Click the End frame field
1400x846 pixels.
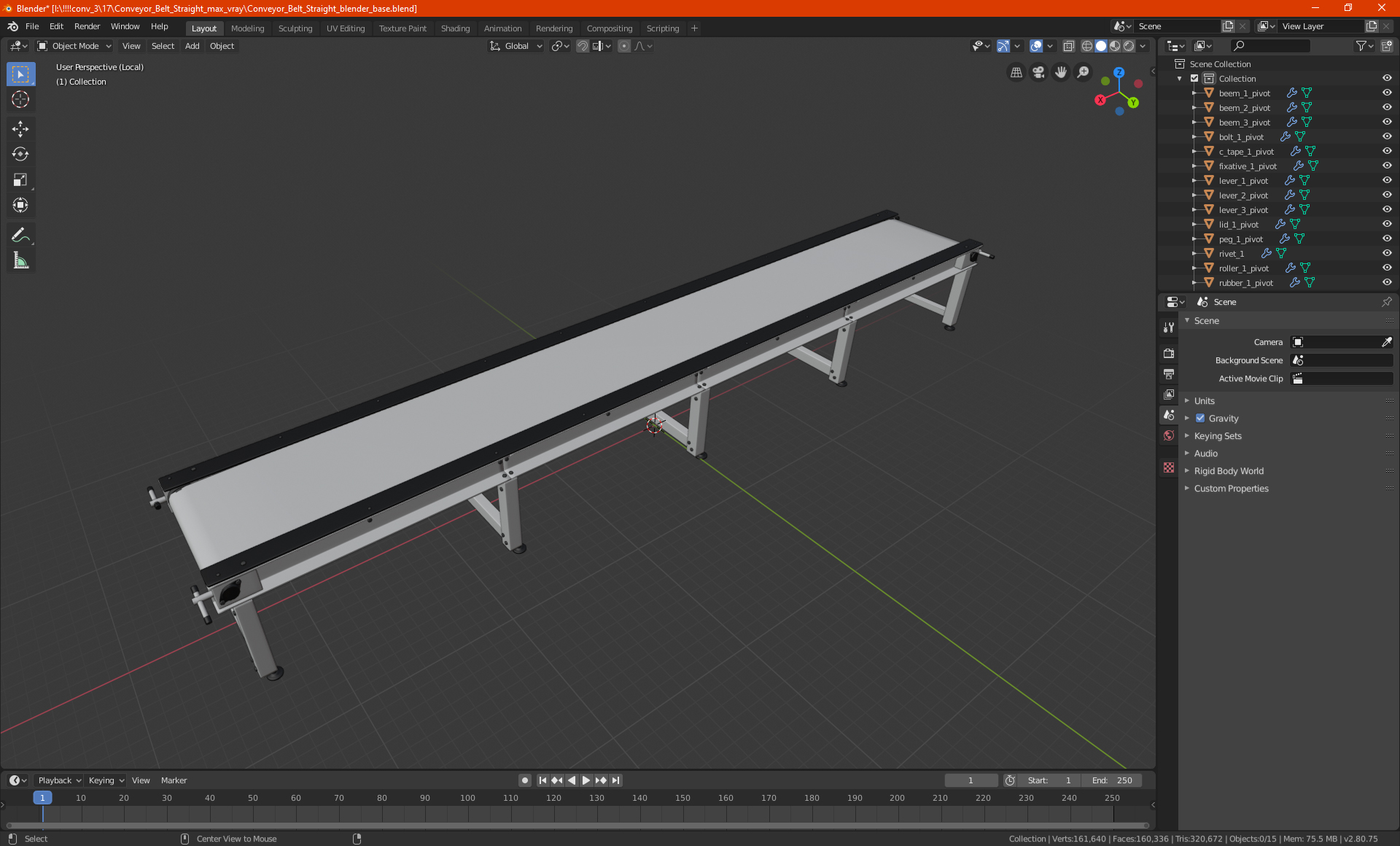pos(1112,780)
